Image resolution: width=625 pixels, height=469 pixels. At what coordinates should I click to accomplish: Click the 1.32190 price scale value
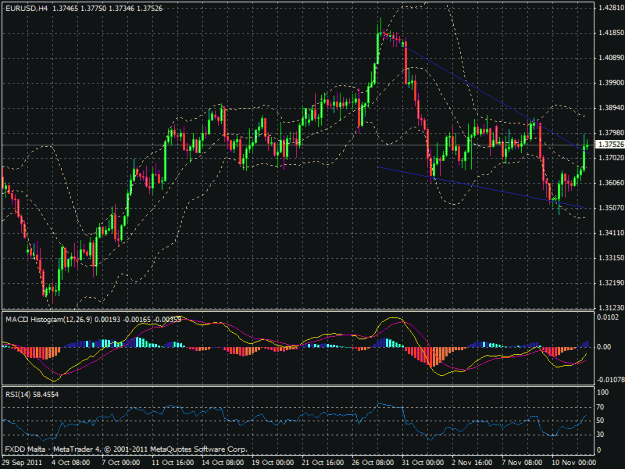[611, 283]
